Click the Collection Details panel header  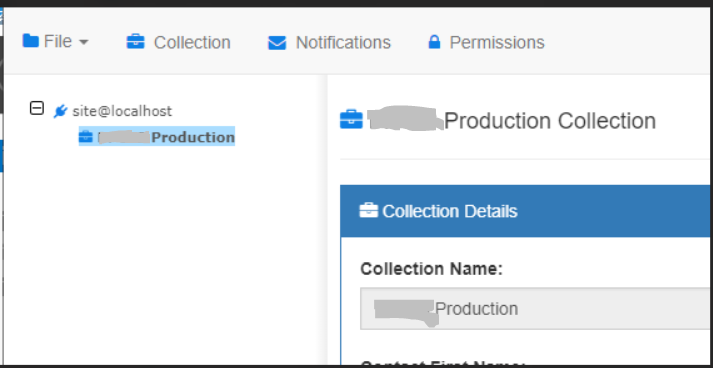click(525, 211)
